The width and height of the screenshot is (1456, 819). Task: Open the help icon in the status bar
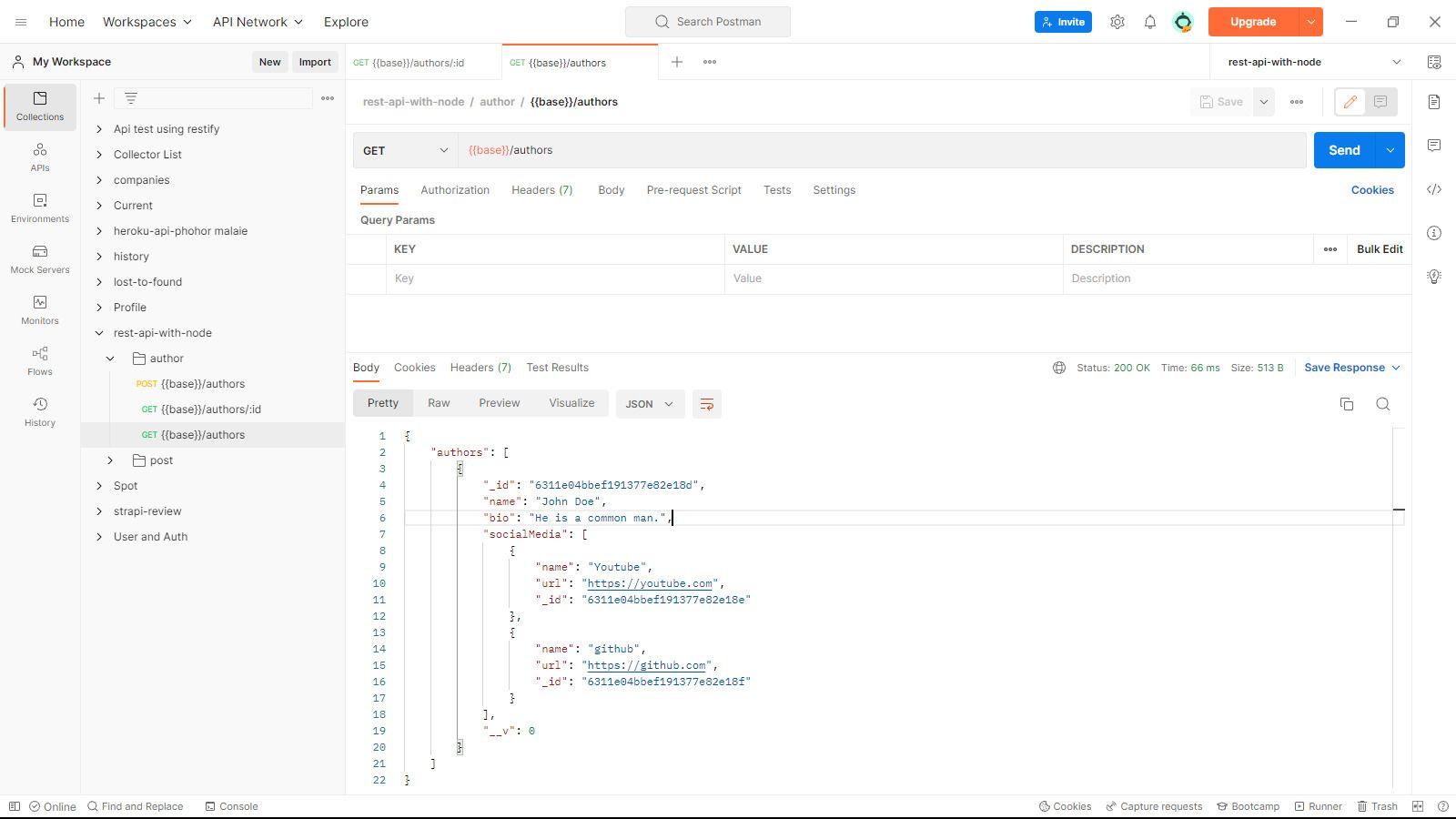(x=1442, y=806)
